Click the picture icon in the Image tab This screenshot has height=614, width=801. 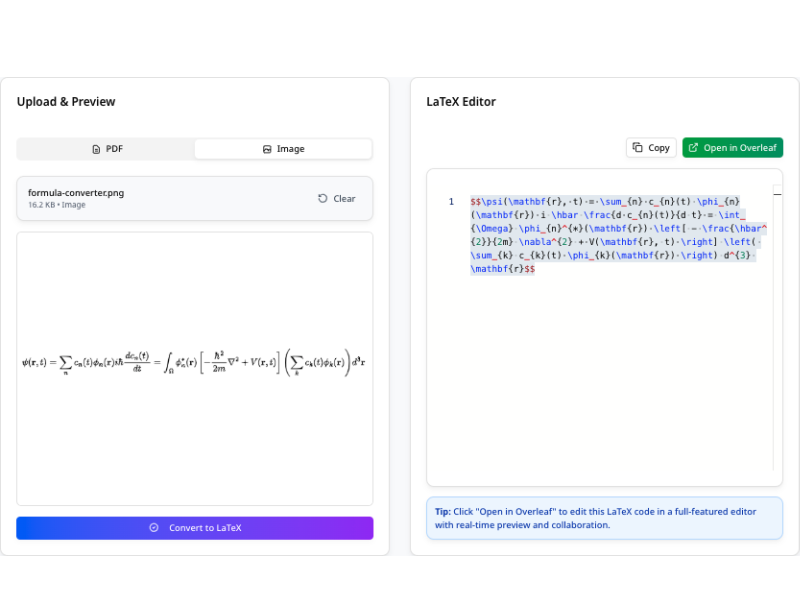click(x=267, y=149)
